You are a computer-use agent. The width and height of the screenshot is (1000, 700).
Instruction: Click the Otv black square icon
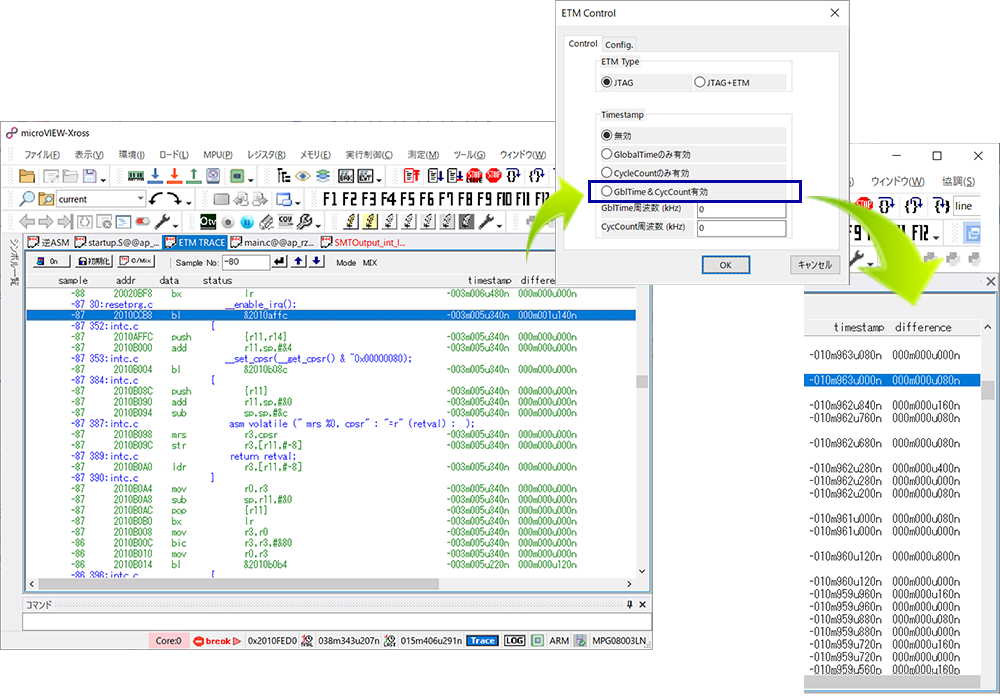tap(208, 222)
